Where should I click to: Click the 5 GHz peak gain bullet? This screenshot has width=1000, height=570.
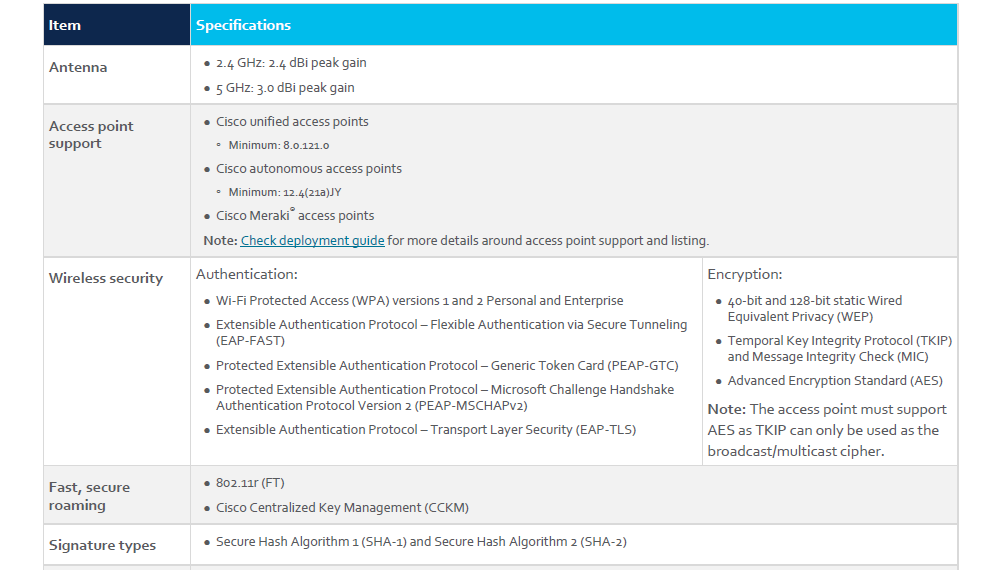click(285, 88)
